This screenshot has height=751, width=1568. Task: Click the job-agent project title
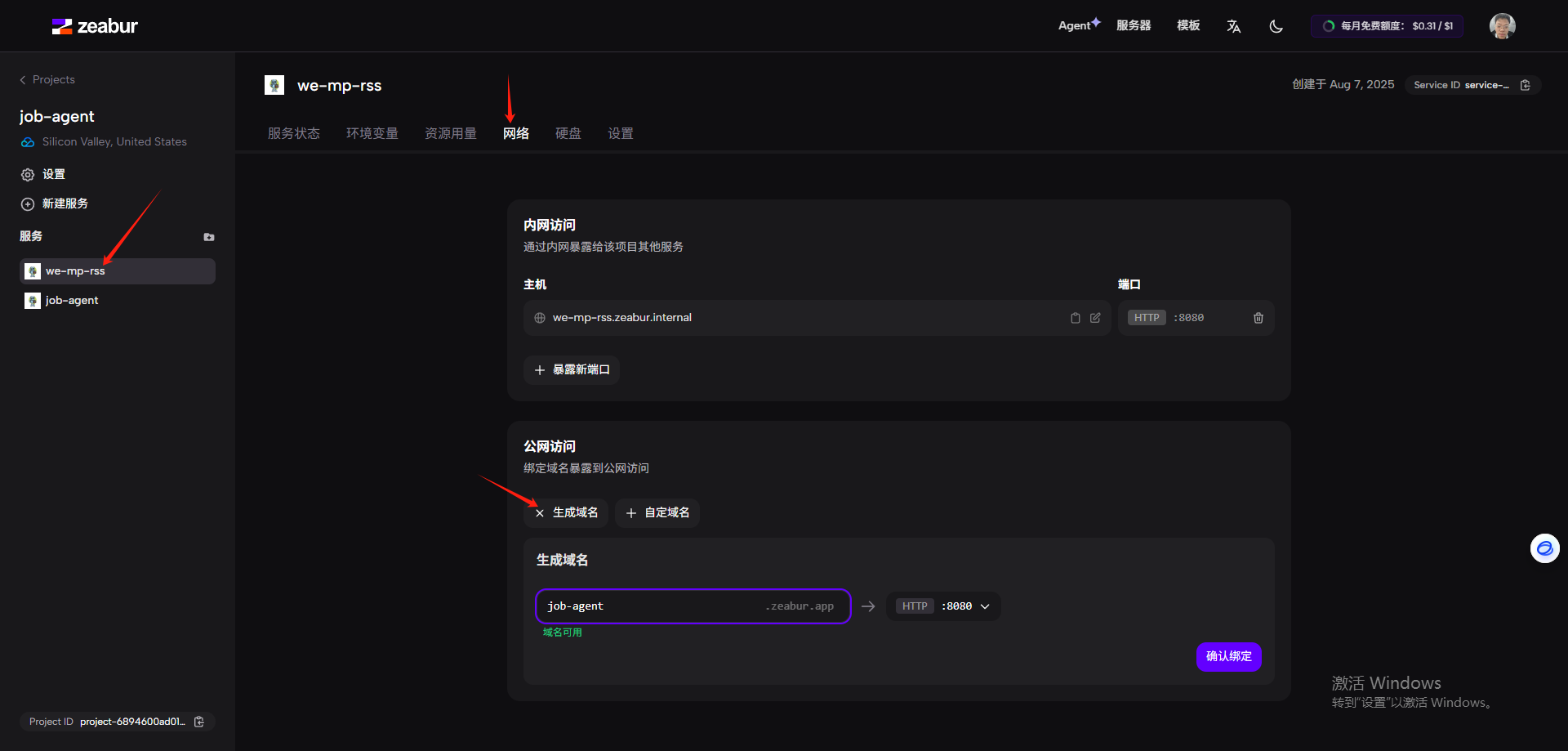point(57,117)
